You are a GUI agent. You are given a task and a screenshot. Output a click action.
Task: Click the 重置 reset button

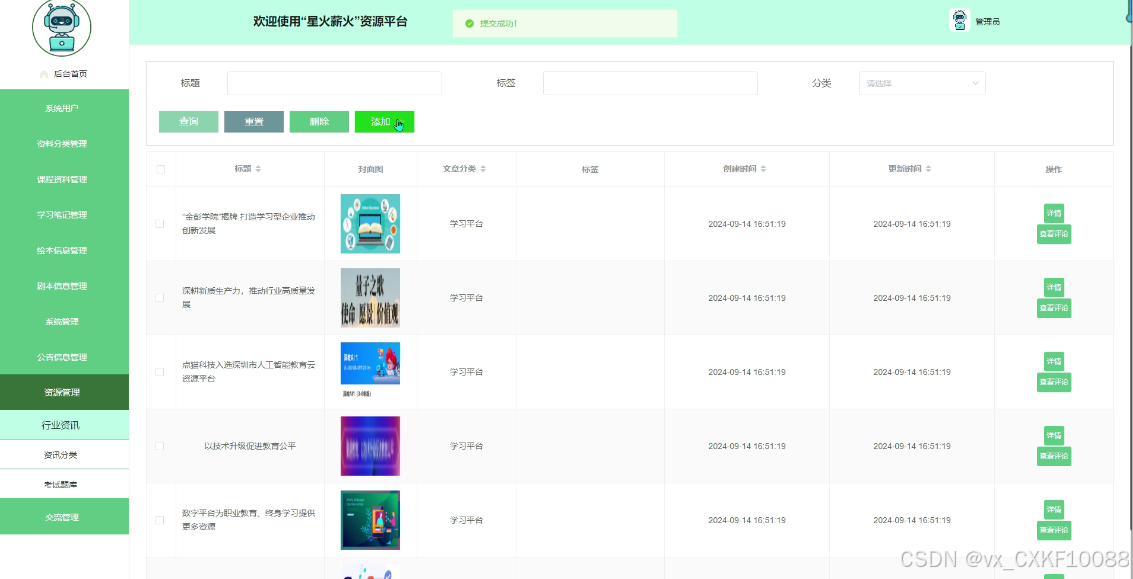point(254,121)
